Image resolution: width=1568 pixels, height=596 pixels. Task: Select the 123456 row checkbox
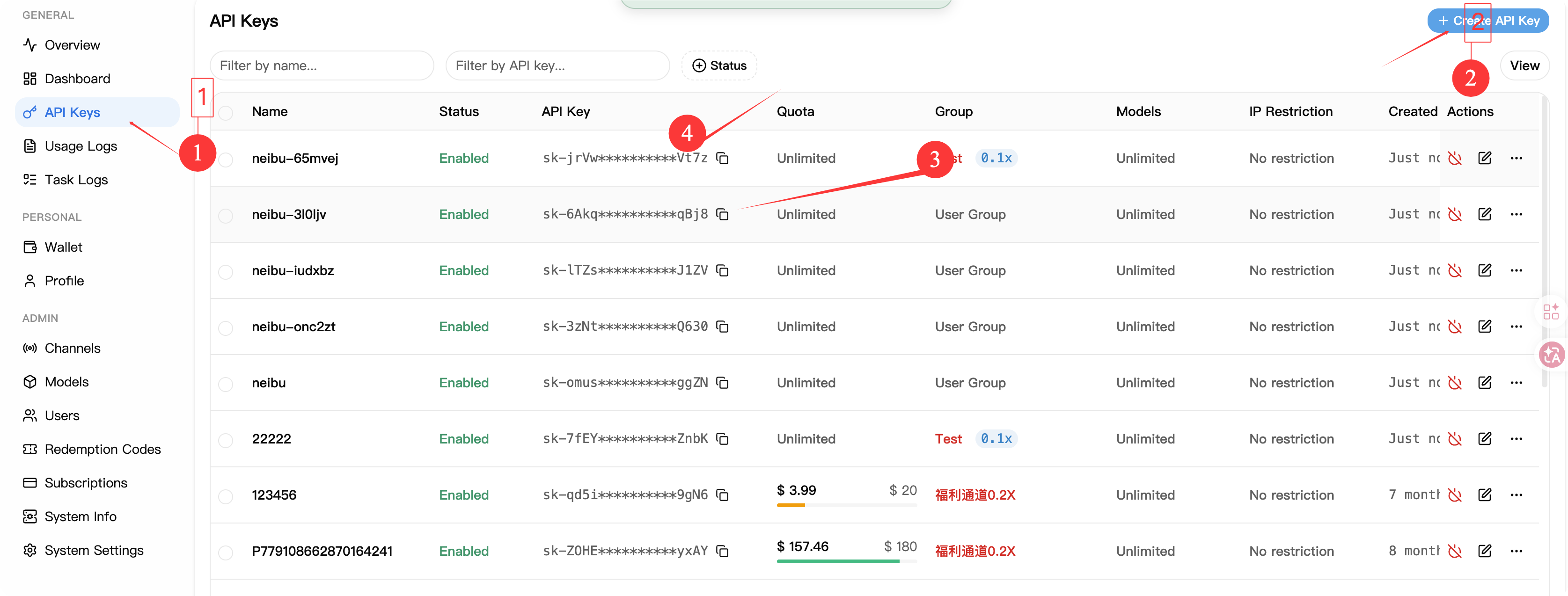[x=226, y=496]
